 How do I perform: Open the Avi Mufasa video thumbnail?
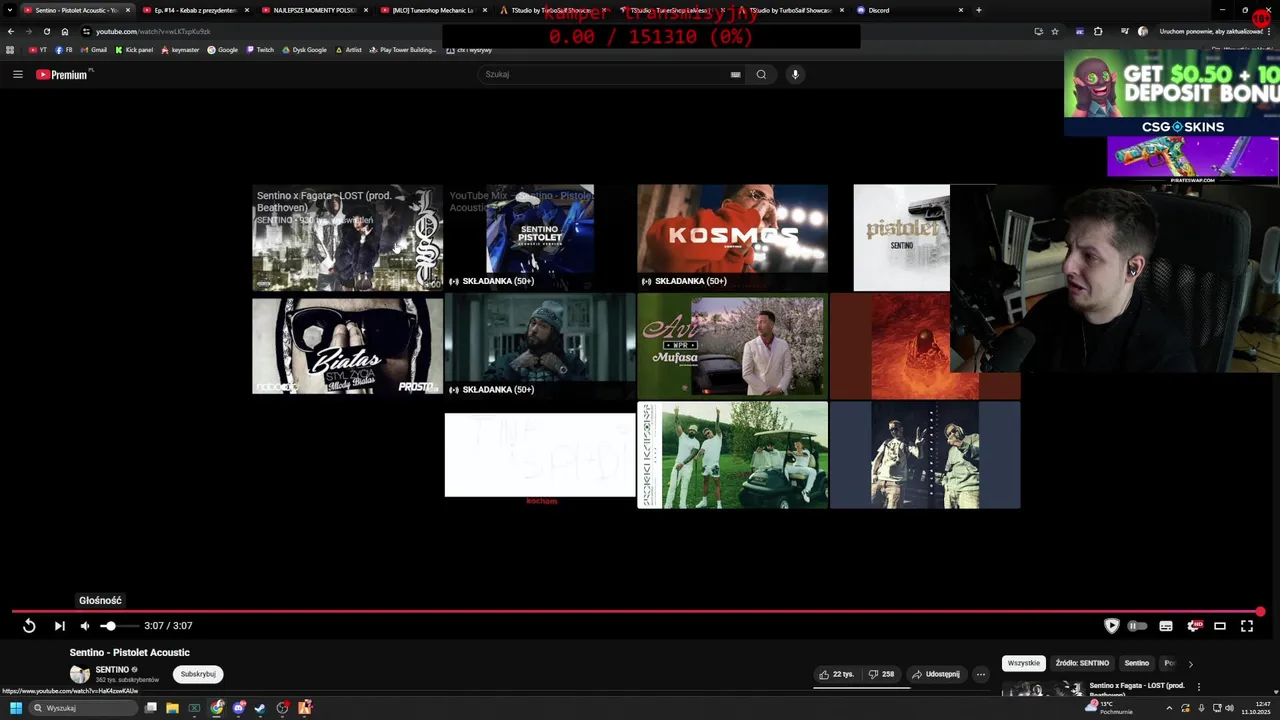732,346
